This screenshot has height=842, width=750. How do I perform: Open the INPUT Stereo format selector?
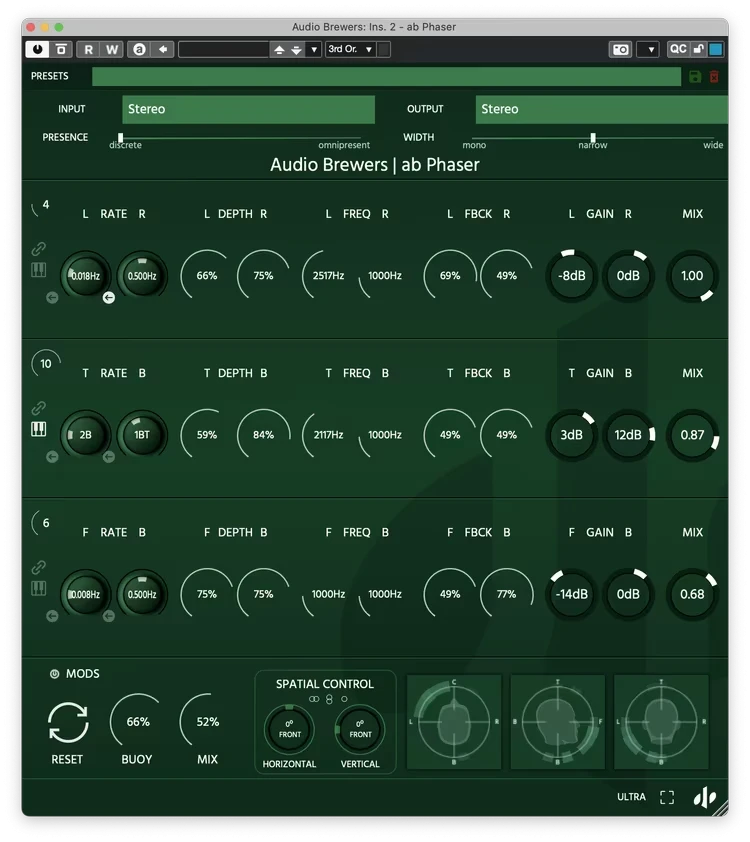pos(248,109)
